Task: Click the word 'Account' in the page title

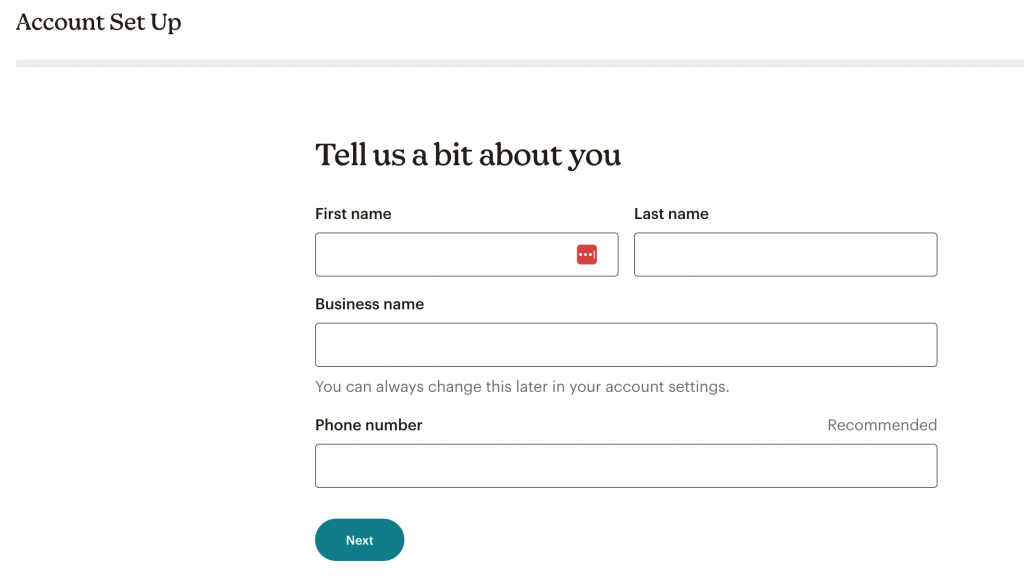Action: [x=60, y=22]
